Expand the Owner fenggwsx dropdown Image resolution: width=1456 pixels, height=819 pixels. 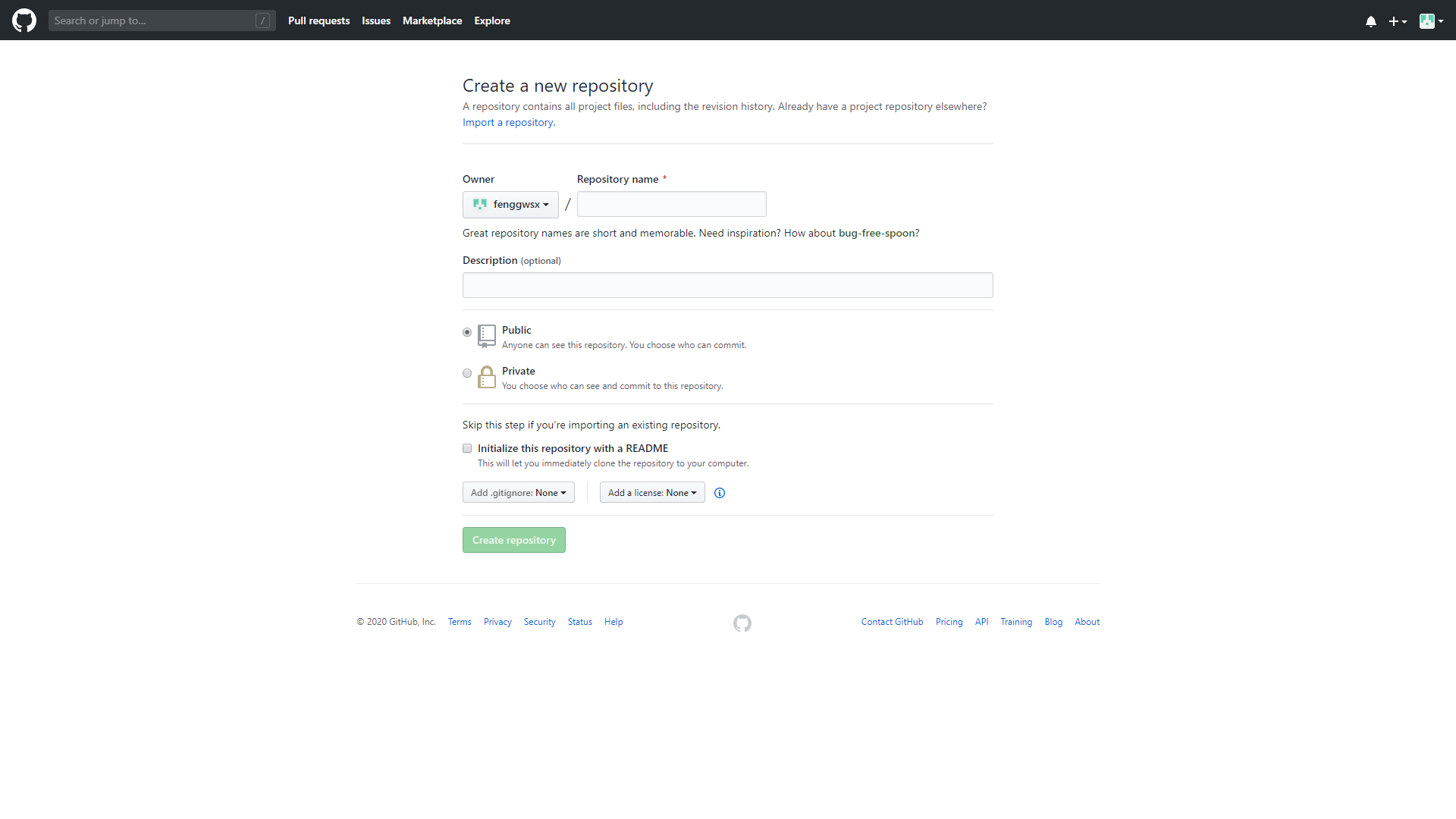[510, 205]
